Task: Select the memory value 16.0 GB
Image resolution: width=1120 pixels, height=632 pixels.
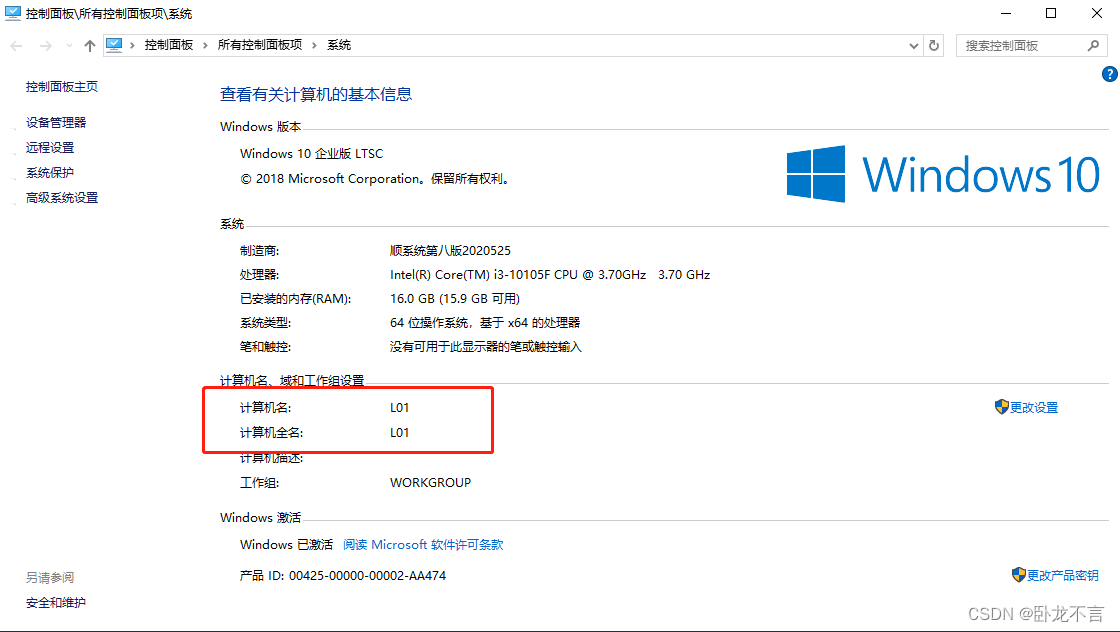Action: [412, 299]
